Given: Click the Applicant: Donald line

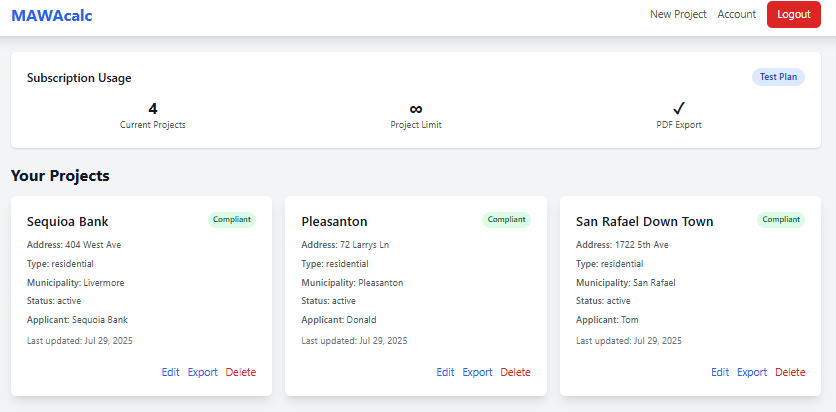Looking at the screenshot, I should [339, 320].
